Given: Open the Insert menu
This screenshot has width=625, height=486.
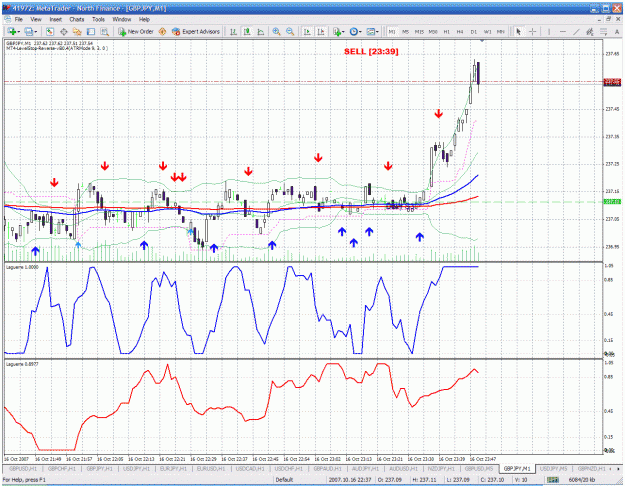Looking at the screenshot, I should [x=55, y=19].
